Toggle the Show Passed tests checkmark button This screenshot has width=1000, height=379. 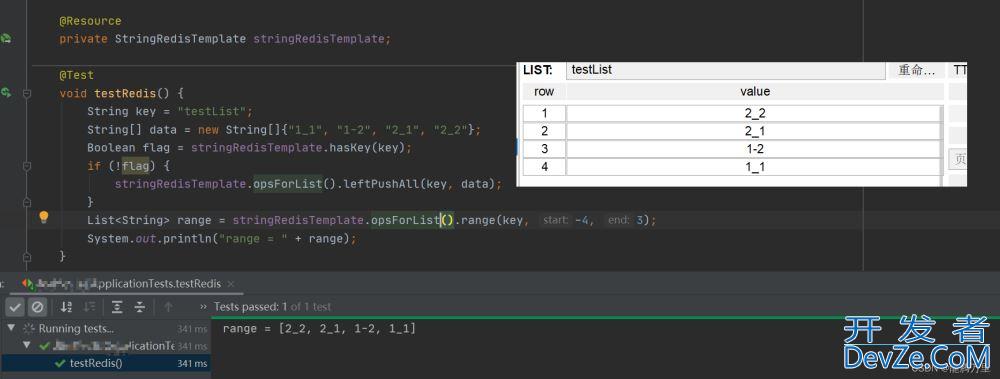point(15,307)
